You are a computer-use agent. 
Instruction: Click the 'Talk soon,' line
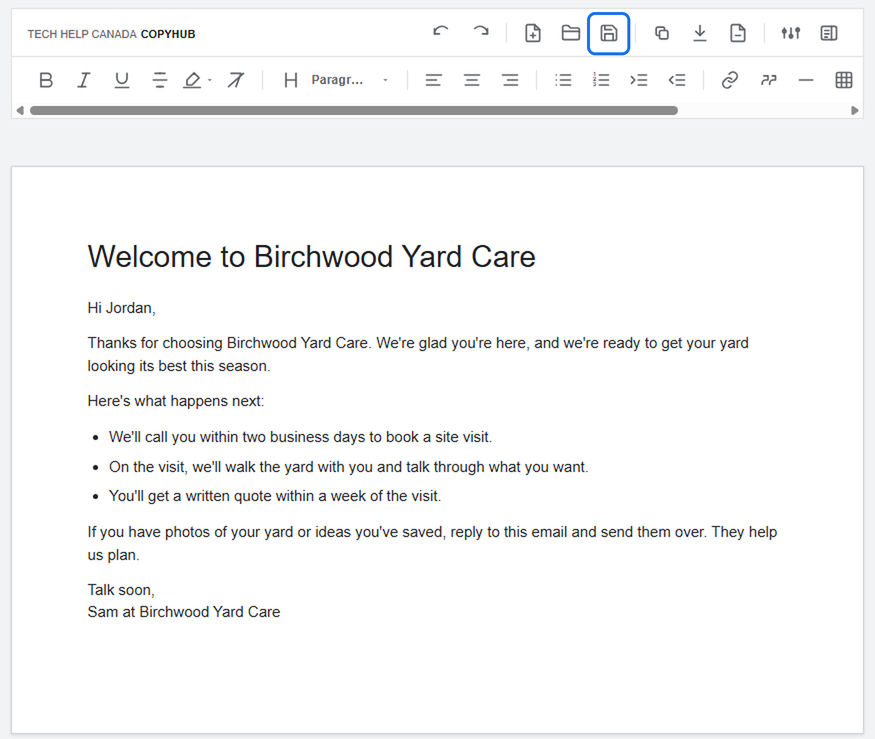[x=121, y=590]
